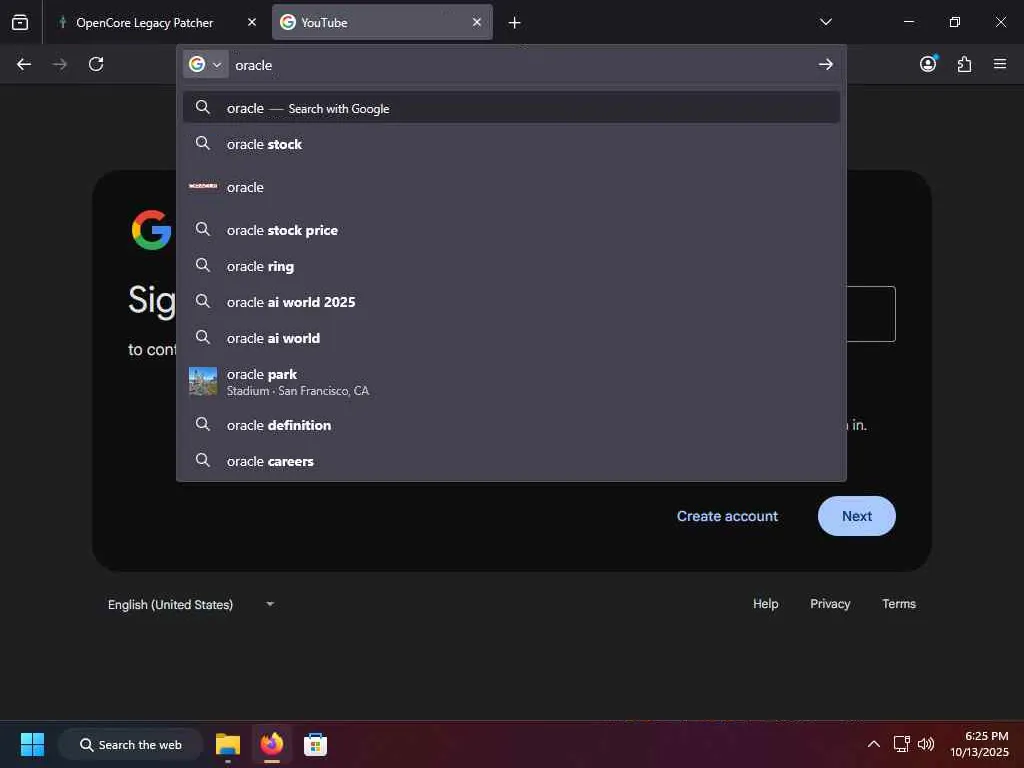Image resolution: width=1024 pixels, height=768 pixels.
Task: Select 'oracle — Search with Google' suggestion
Action: [511, 108]
